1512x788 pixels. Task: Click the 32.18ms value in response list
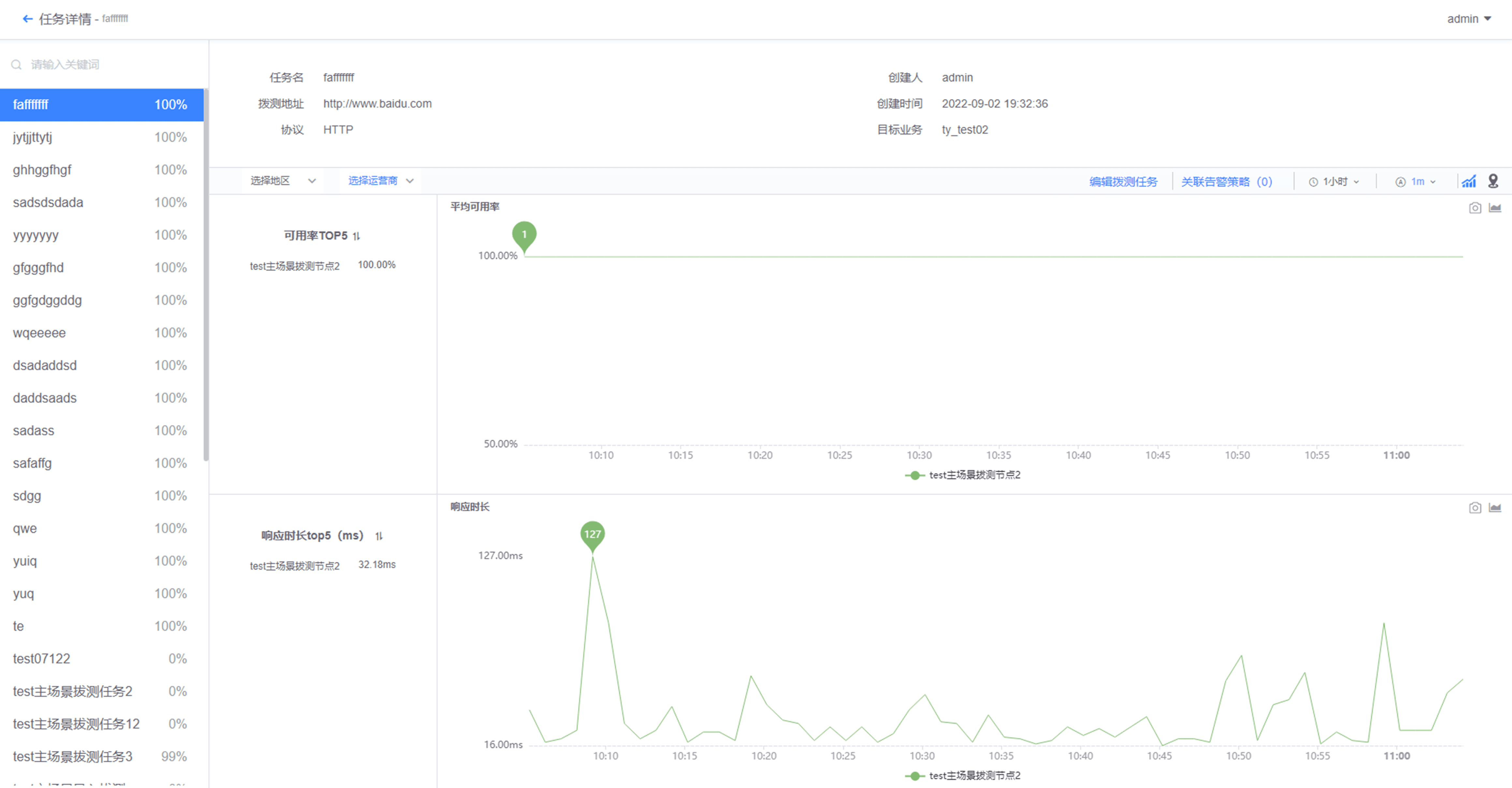coord(377,565)
